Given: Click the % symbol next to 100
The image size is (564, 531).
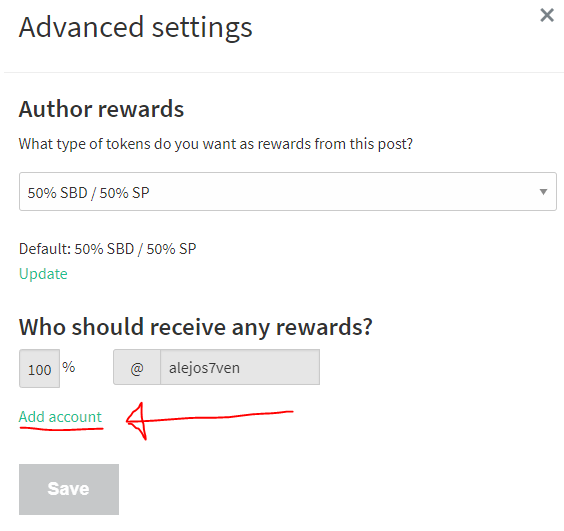Looking at the screenshot, I should pyautogui.click(x=68, y=367).
